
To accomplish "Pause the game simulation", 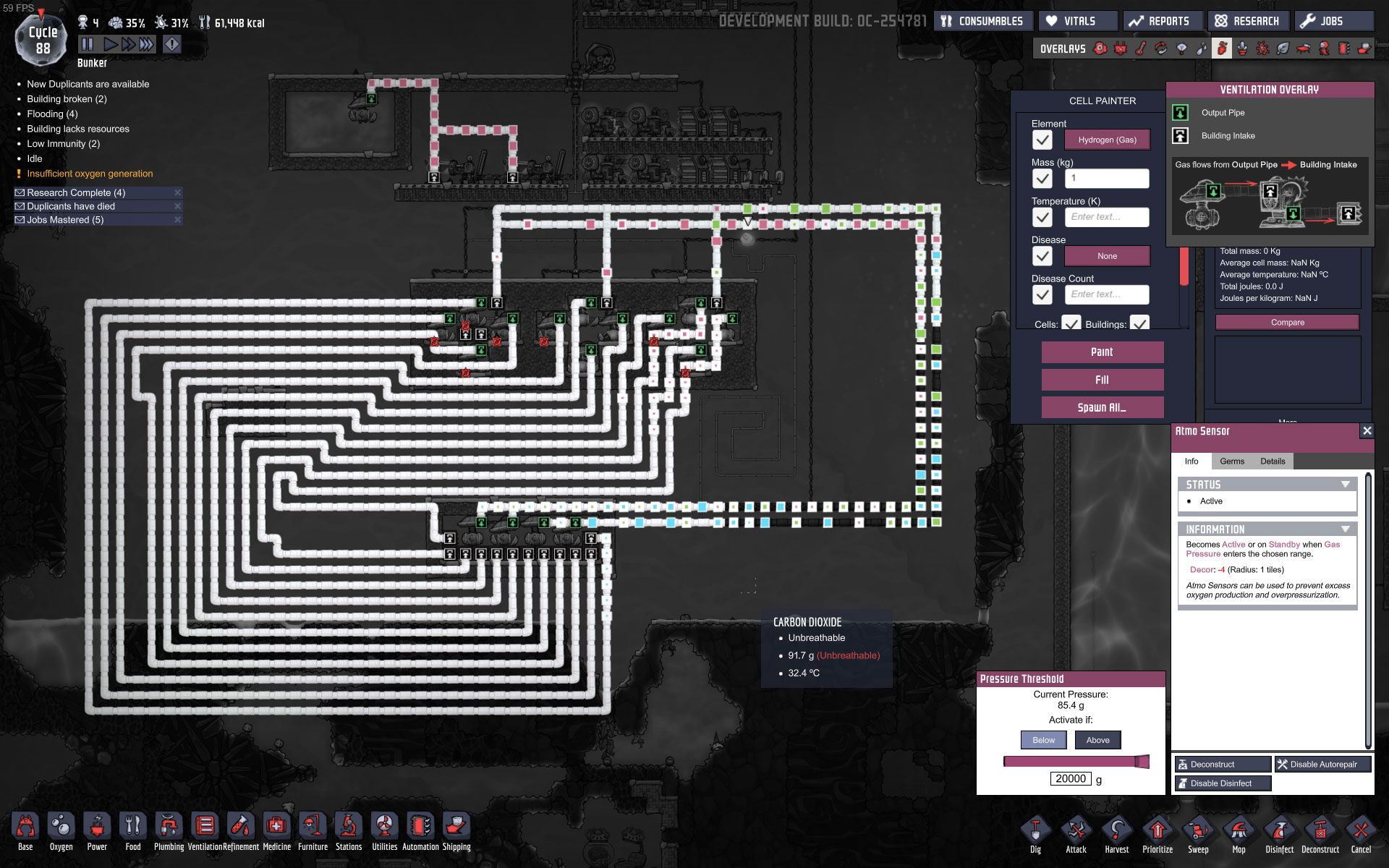I will (x=88, y=44).
